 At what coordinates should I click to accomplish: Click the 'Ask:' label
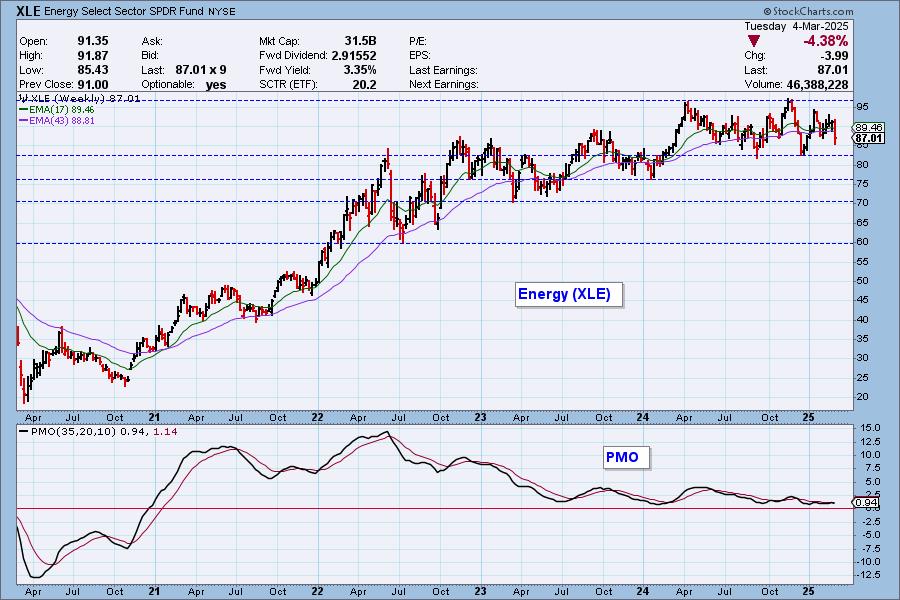(x=152, y=41)
